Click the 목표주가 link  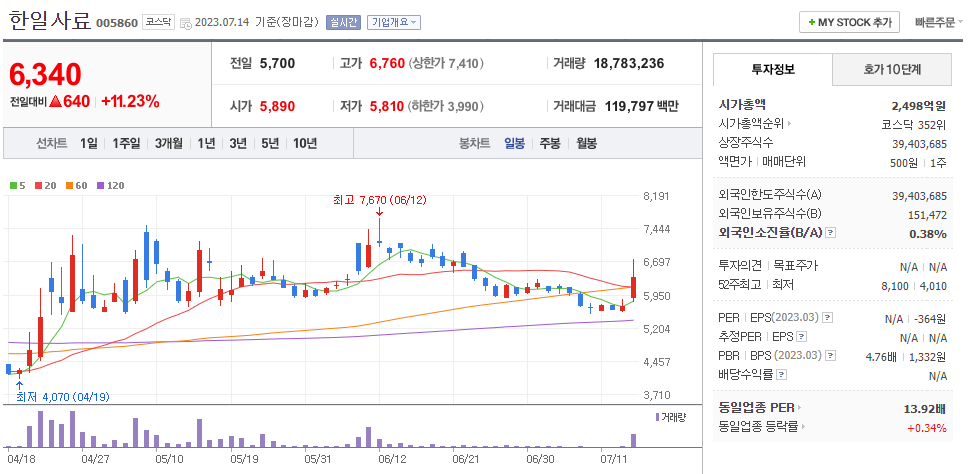coord(795,266)
